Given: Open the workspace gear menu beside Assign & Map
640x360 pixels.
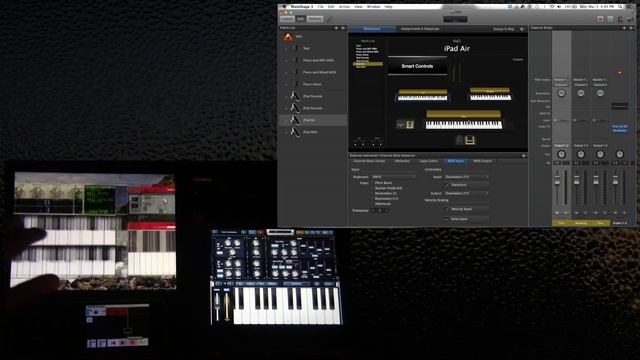Looking at the screenshot, I should (x=522, y=29).
